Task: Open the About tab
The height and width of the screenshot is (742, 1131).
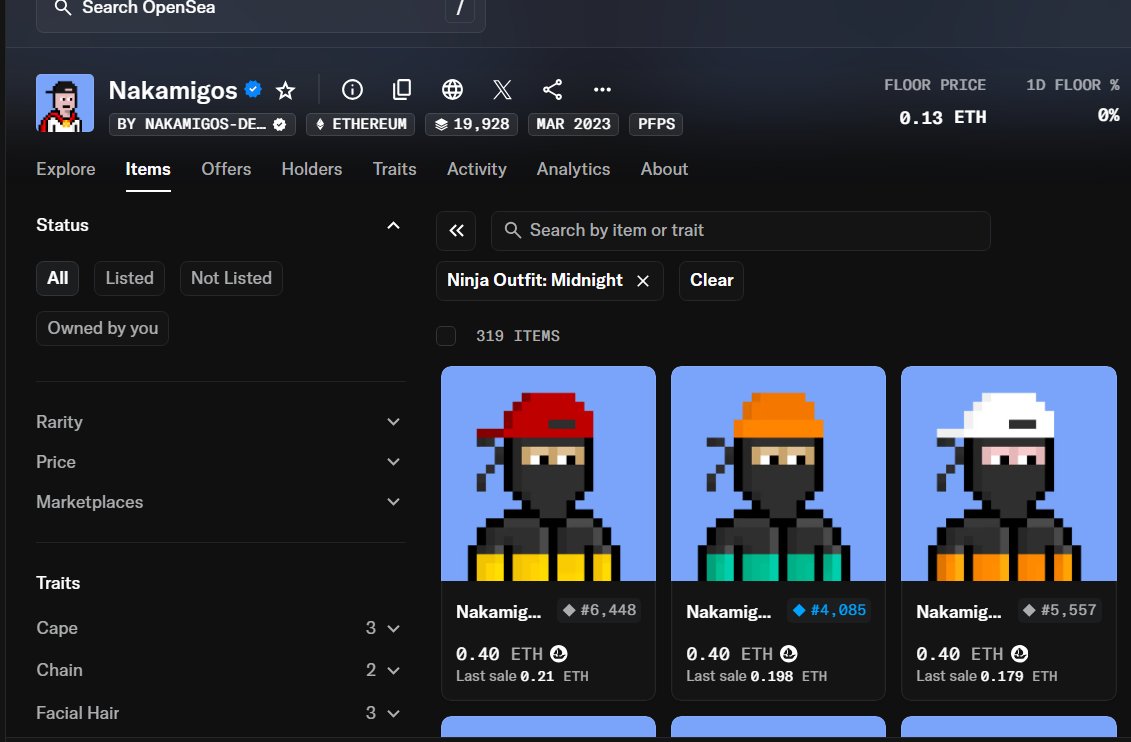Action: tap(664, 169)
